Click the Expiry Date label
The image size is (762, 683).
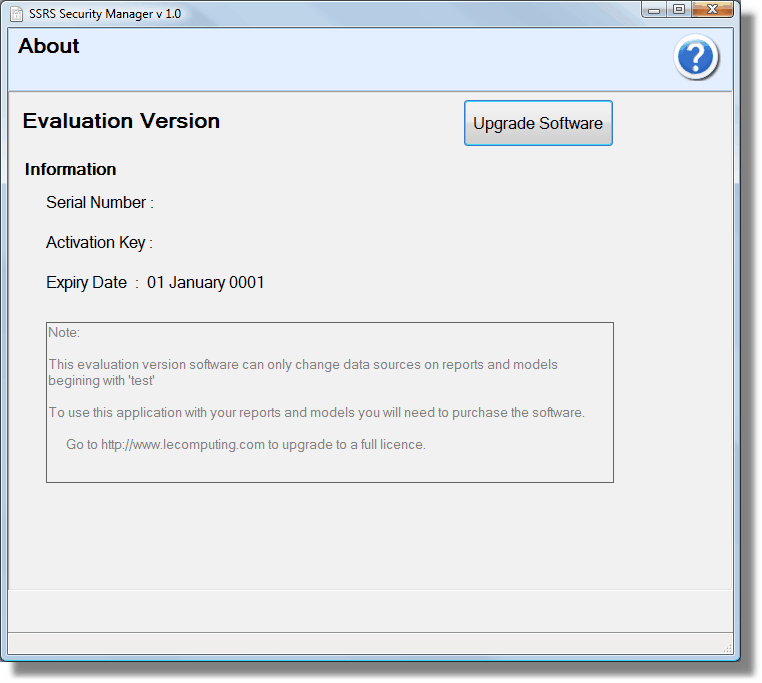(x=87, y=283)
